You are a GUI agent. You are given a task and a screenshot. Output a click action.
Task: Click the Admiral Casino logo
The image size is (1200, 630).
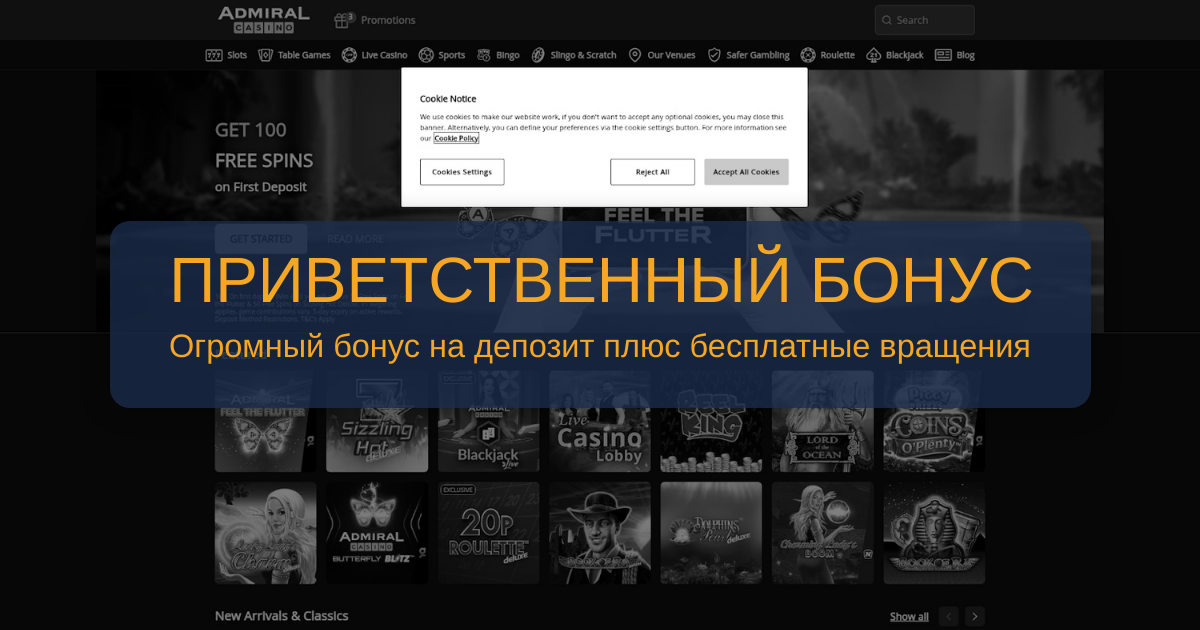264,19
